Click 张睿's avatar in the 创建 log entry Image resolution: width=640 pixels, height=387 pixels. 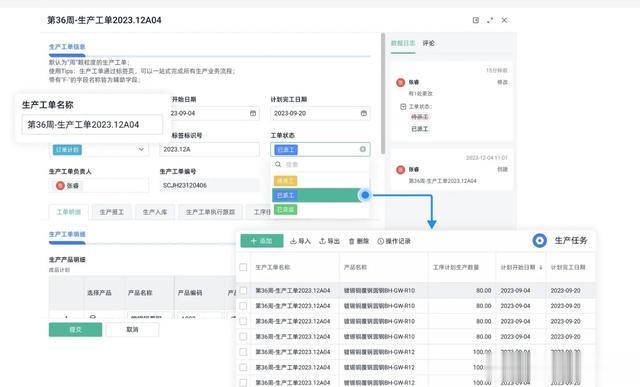(400, 169)
